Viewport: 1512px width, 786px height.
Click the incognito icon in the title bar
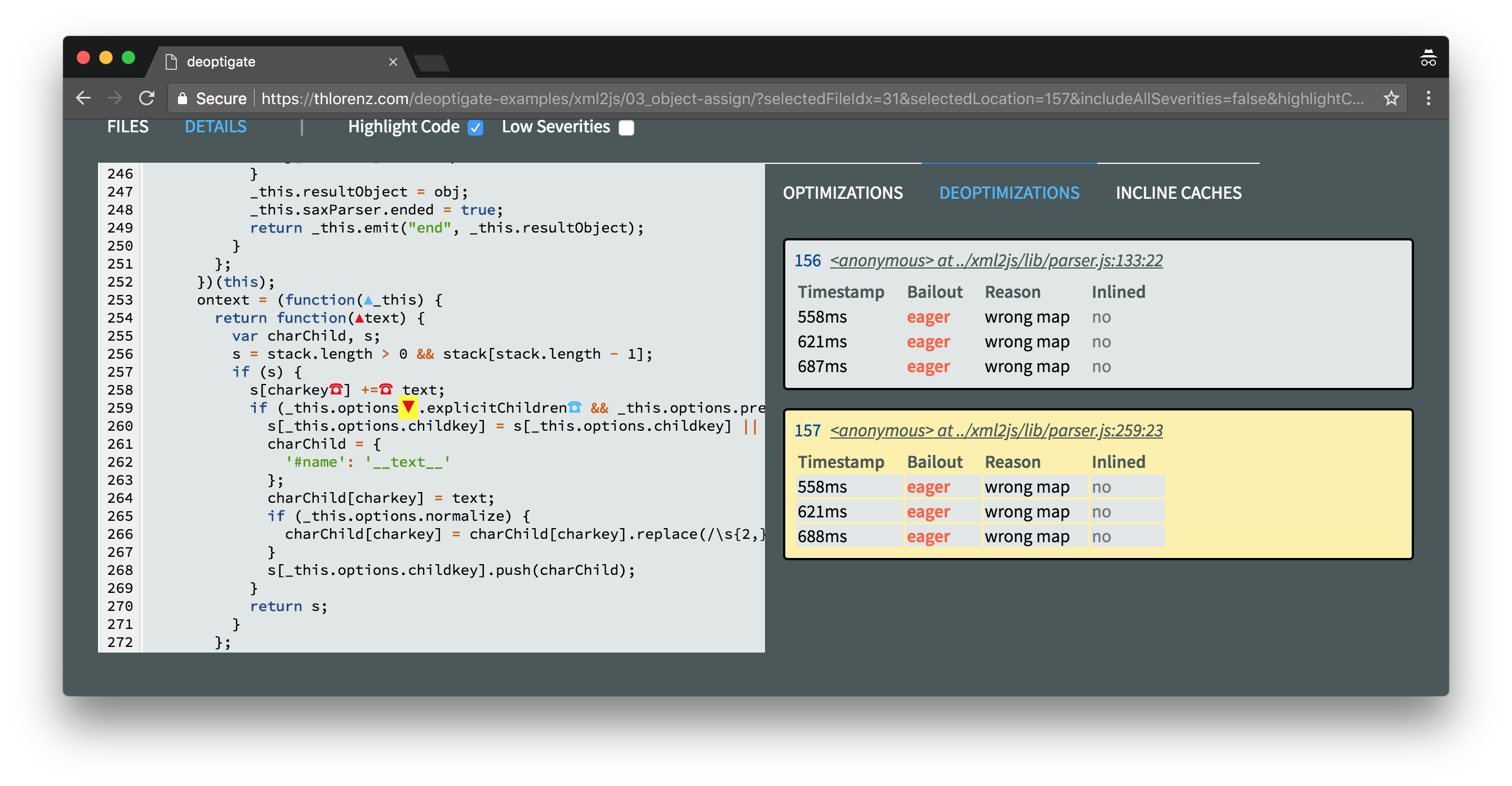click(1427, 58)
